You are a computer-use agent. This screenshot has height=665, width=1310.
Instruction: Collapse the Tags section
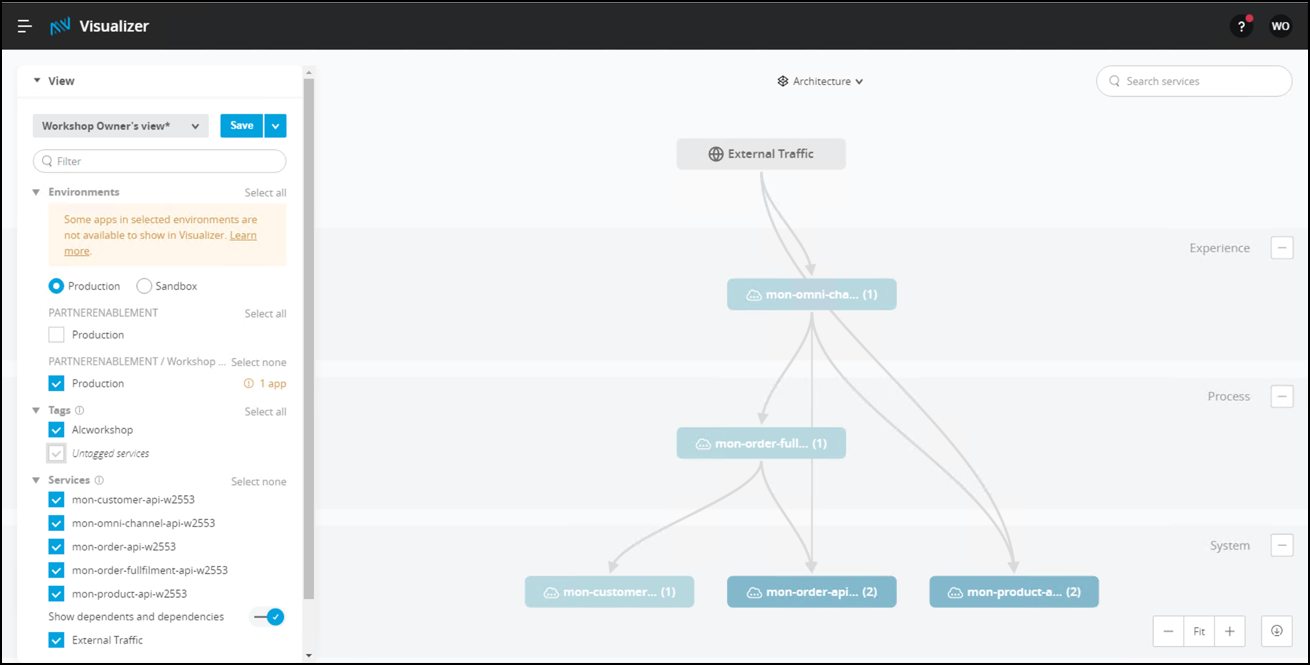pyautogui.click(x=37, y=411)
